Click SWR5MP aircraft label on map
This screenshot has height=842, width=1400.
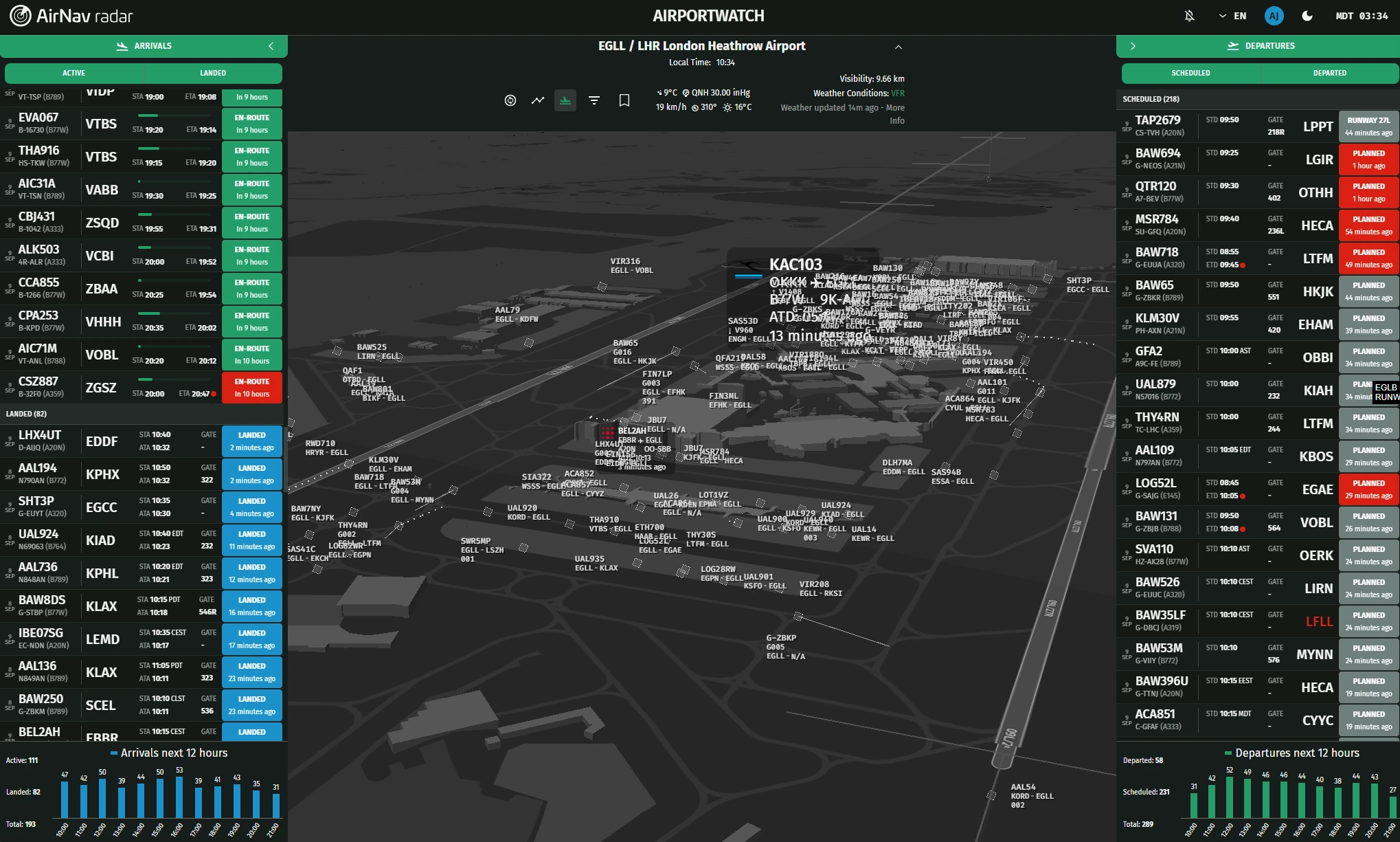pos(482,550)
